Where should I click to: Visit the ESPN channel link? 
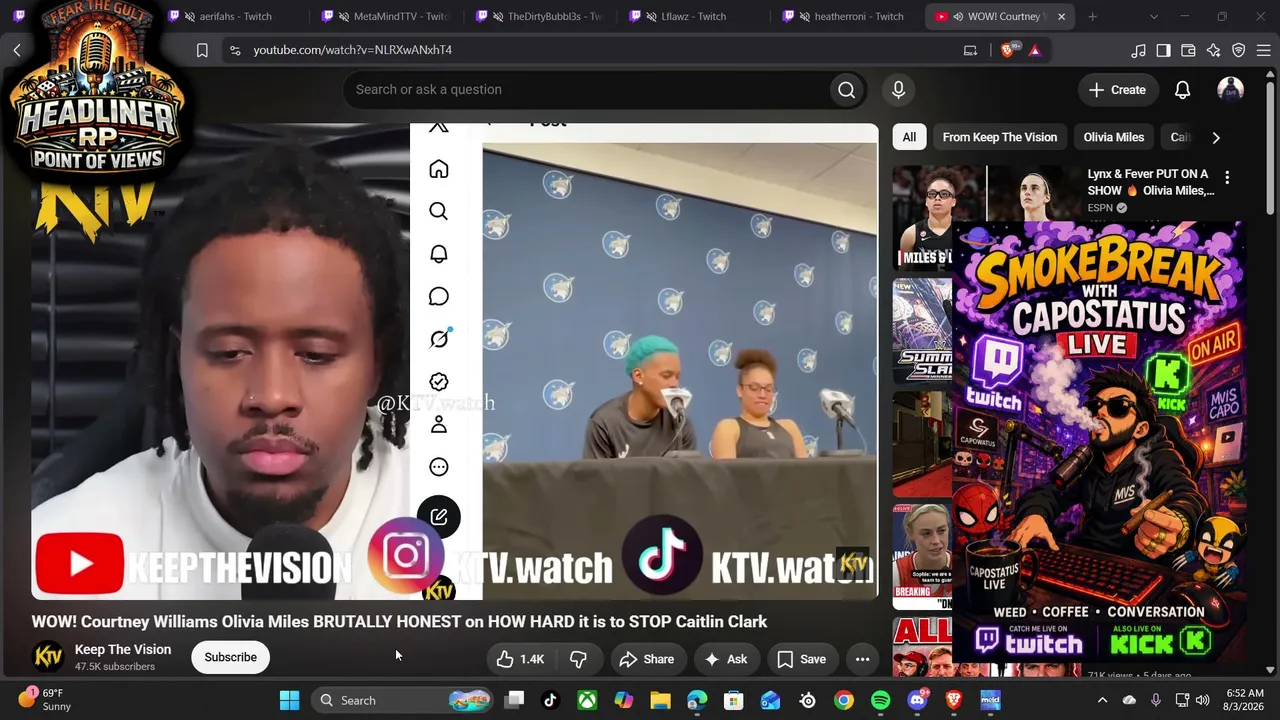tap(1100, 208)
